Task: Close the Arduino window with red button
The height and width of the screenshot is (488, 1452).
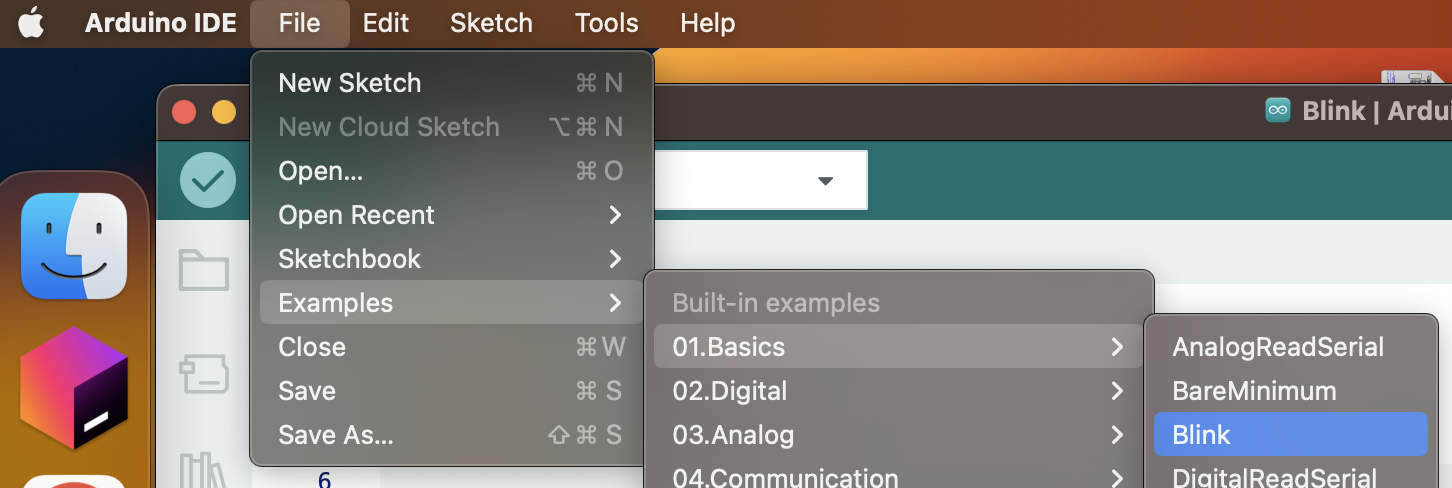Action: click(184, 112)
